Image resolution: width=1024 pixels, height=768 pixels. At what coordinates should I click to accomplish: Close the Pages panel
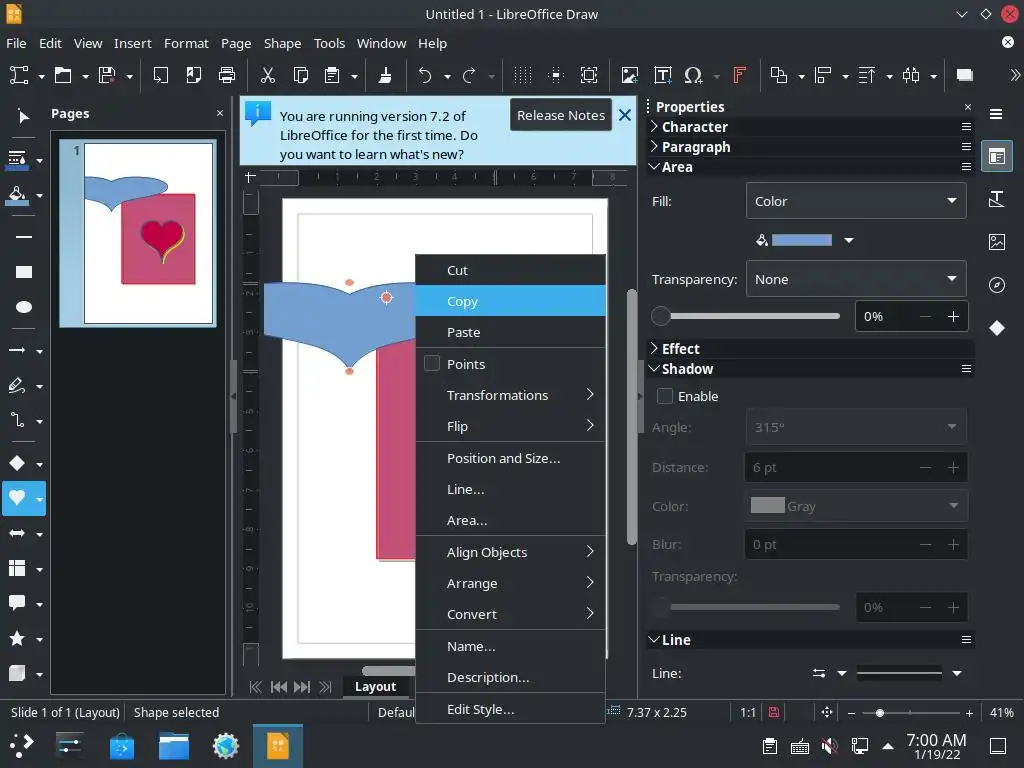tap(220, 113)
